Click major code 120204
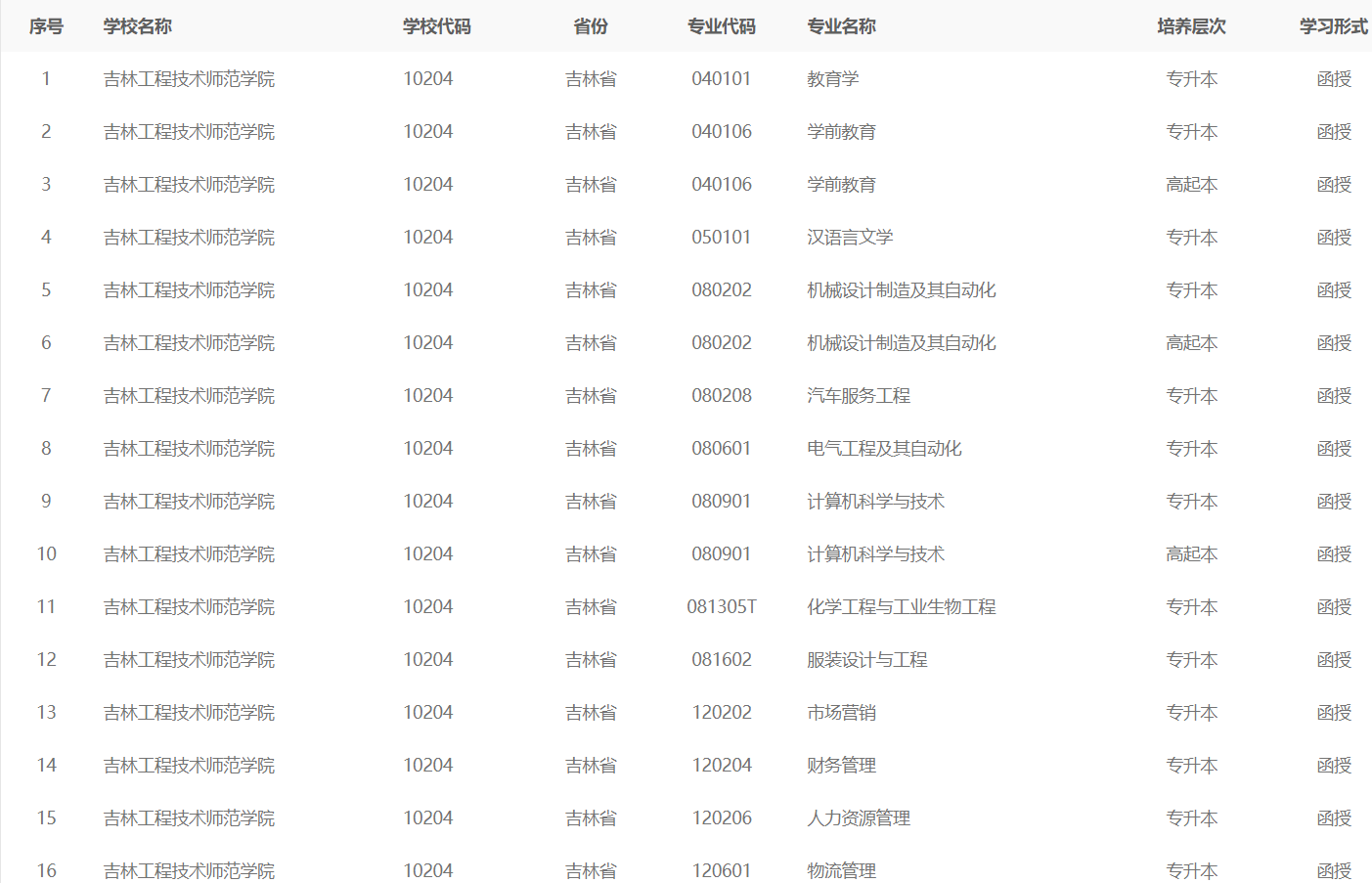This screenshot has height=883, width=1372. [722, 766]
